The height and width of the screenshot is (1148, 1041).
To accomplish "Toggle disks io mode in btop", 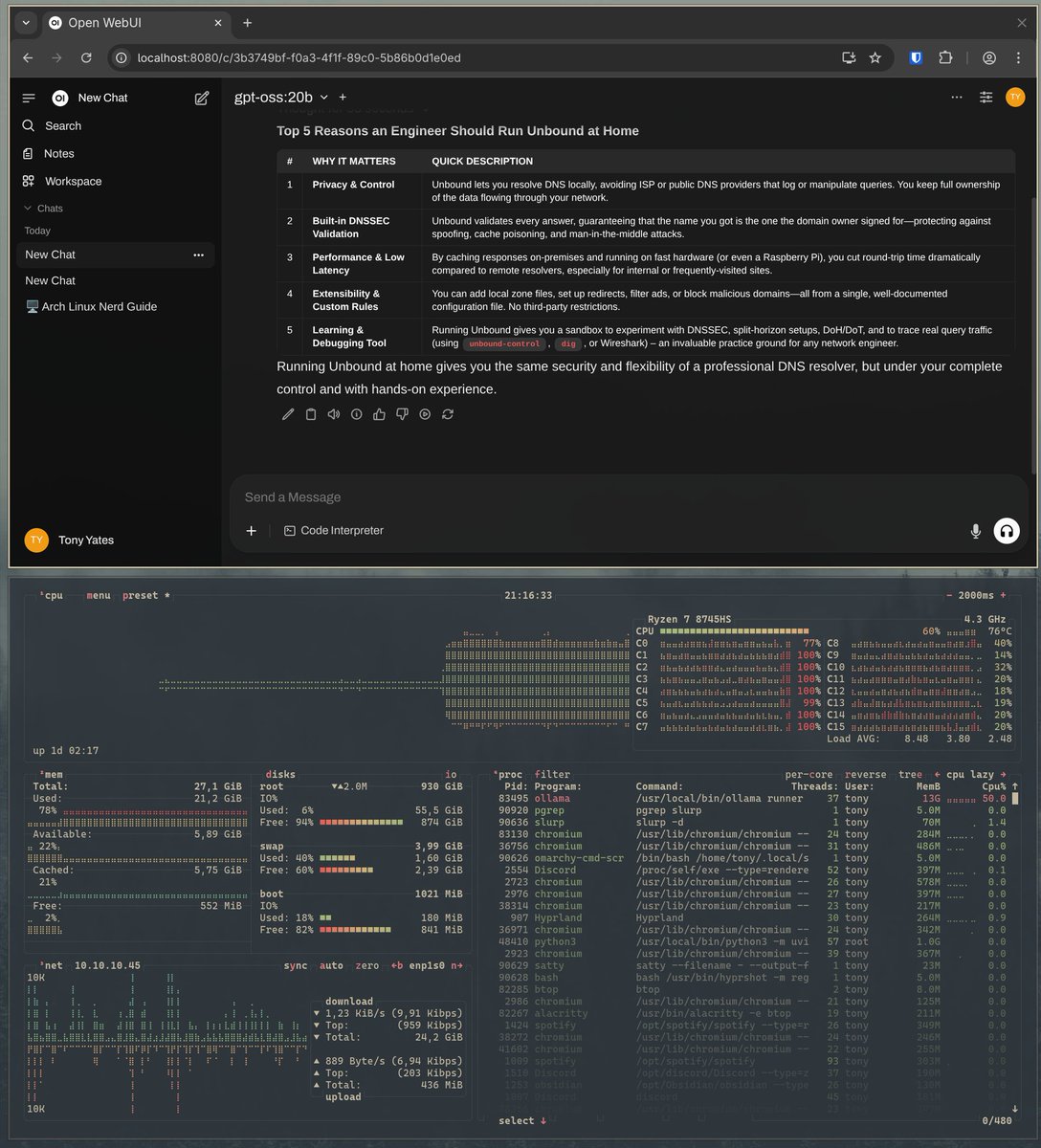I will (x=451, y=775).
